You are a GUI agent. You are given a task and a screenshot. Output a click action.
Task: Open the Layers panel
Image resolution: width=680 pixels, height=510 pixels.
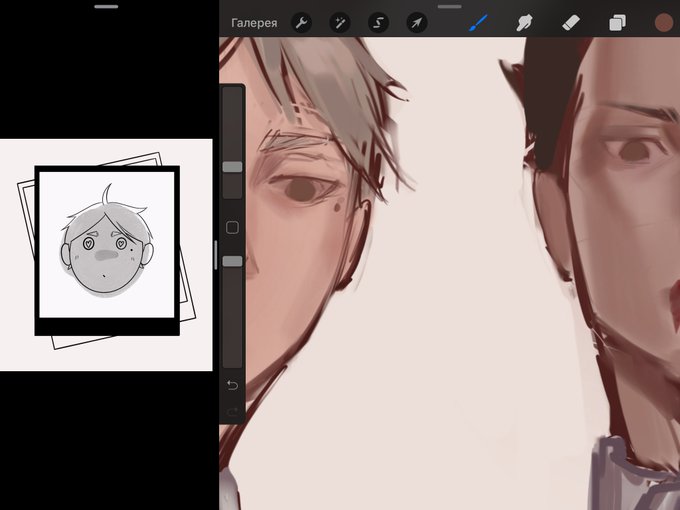[617, 23]
